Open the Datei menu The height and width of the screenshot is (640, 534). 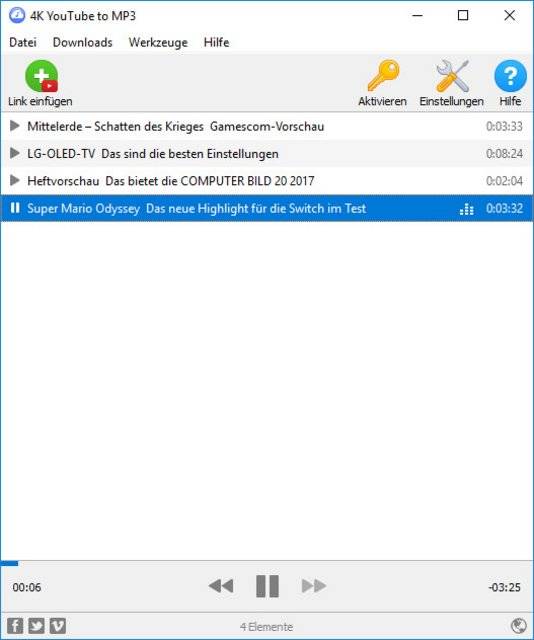click(23, 42)
